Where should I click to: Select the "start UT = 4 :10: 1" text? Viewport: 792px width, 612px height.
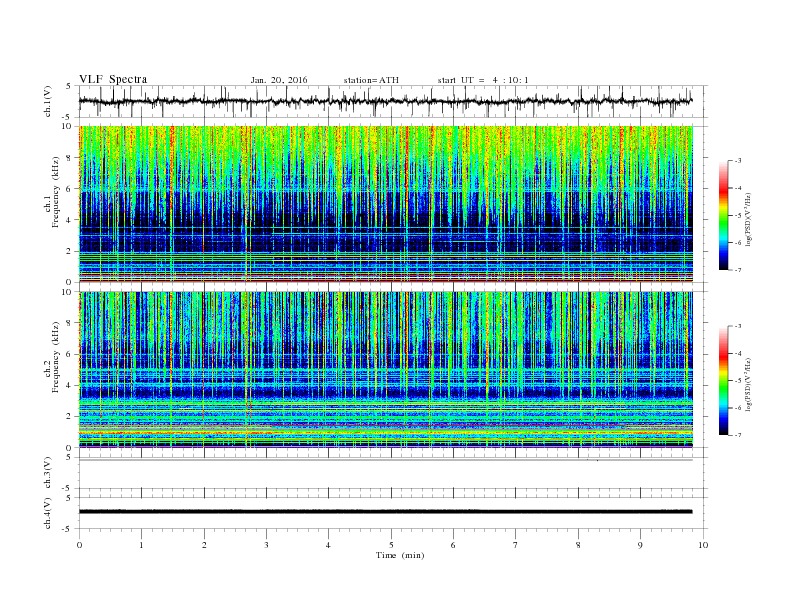[x=483, y=80]
